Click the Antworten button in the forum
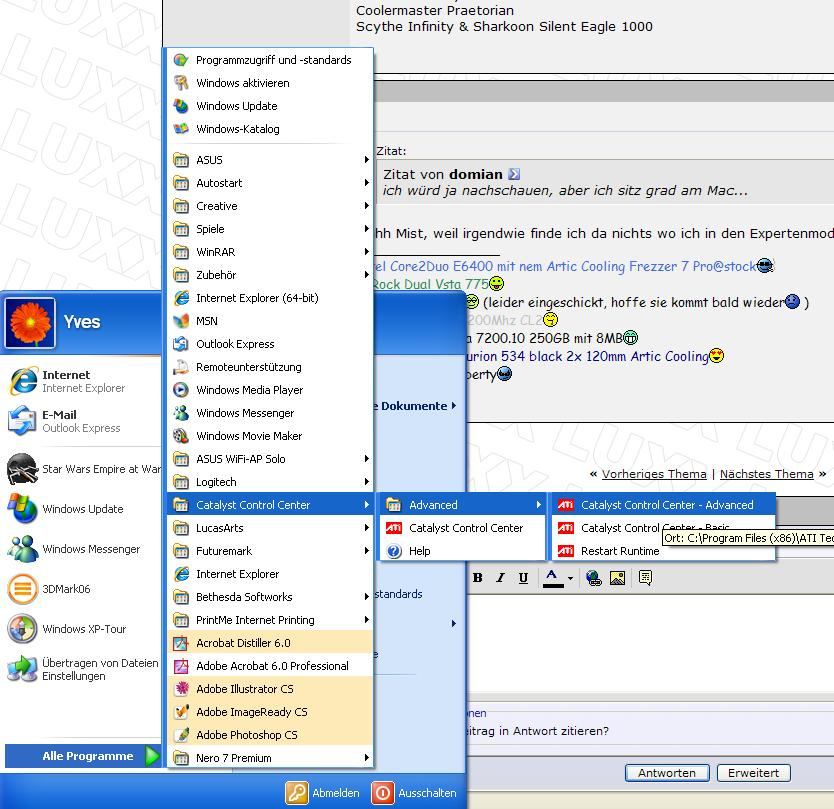 coord(667,773)
